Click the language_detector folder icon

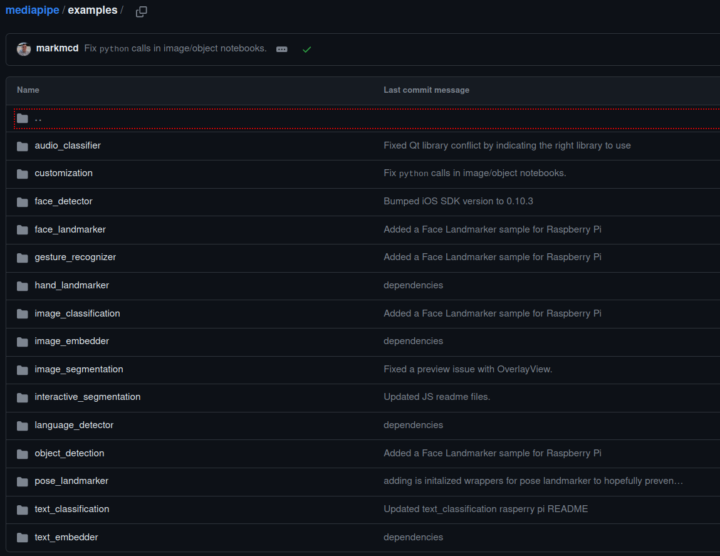pos(22,426)
